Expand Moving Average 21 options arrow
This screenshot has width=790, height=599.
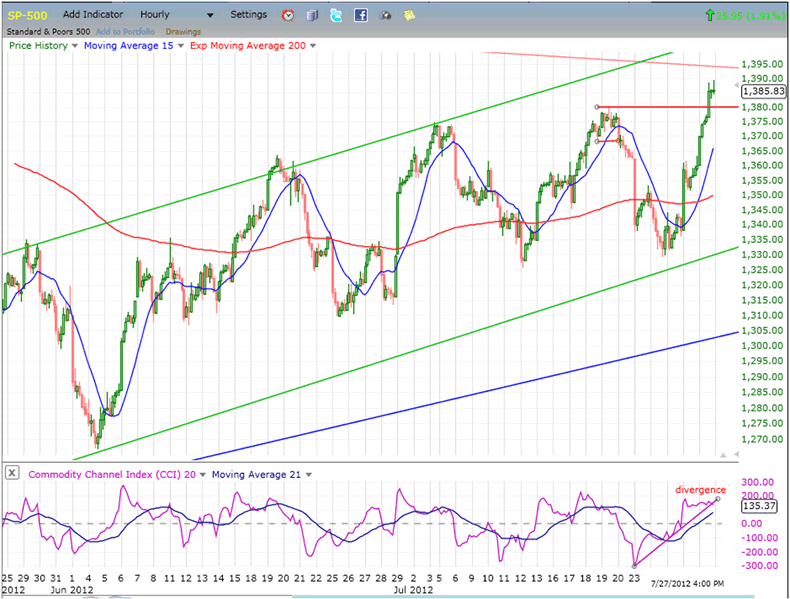tap(310, 474)
